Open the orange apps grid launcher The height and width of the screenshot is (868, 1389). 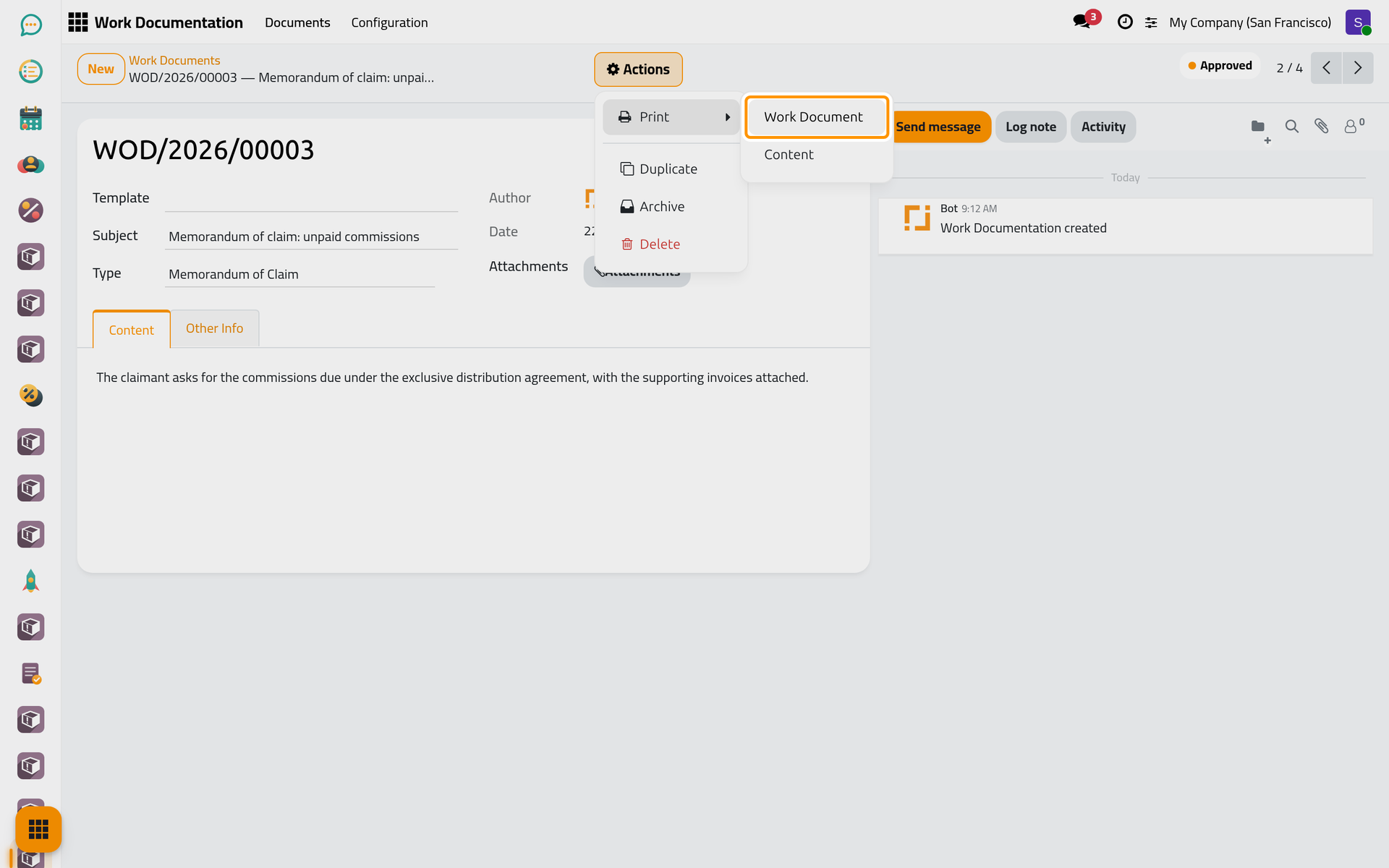[x=38, y=829]
